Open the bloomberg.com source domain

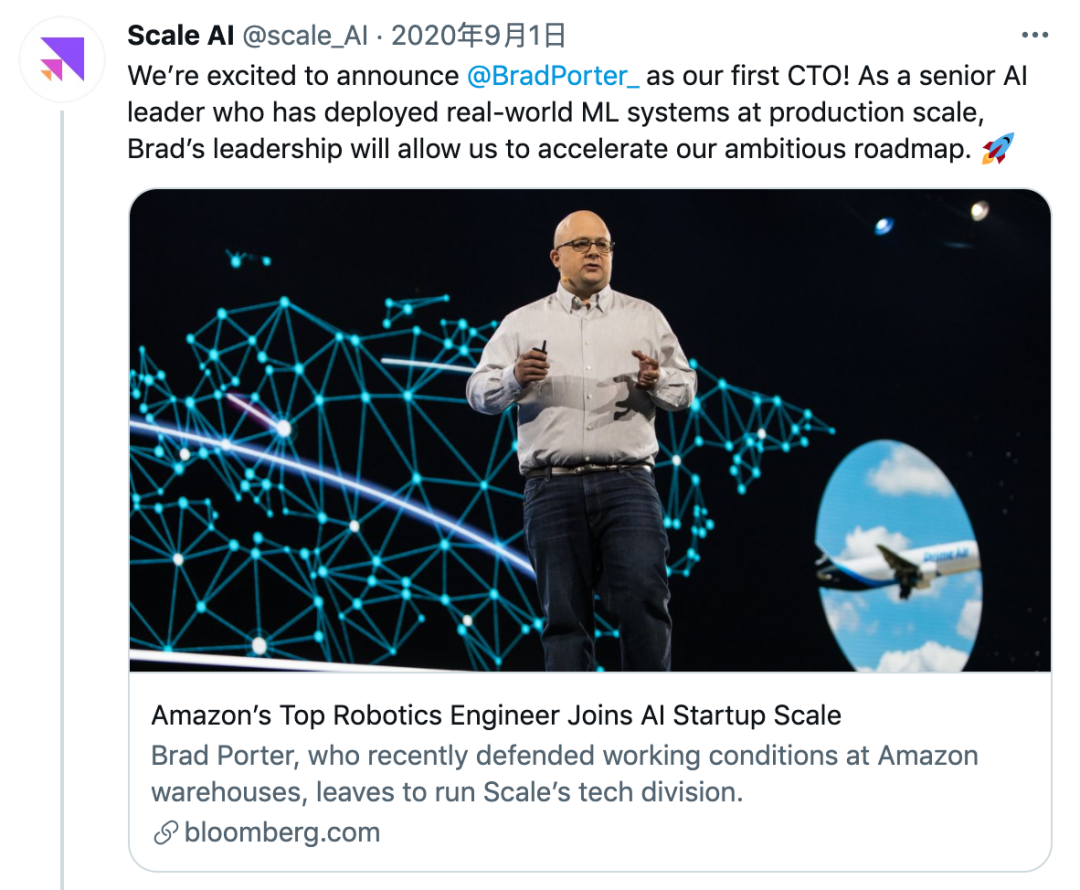coord(282,832)
